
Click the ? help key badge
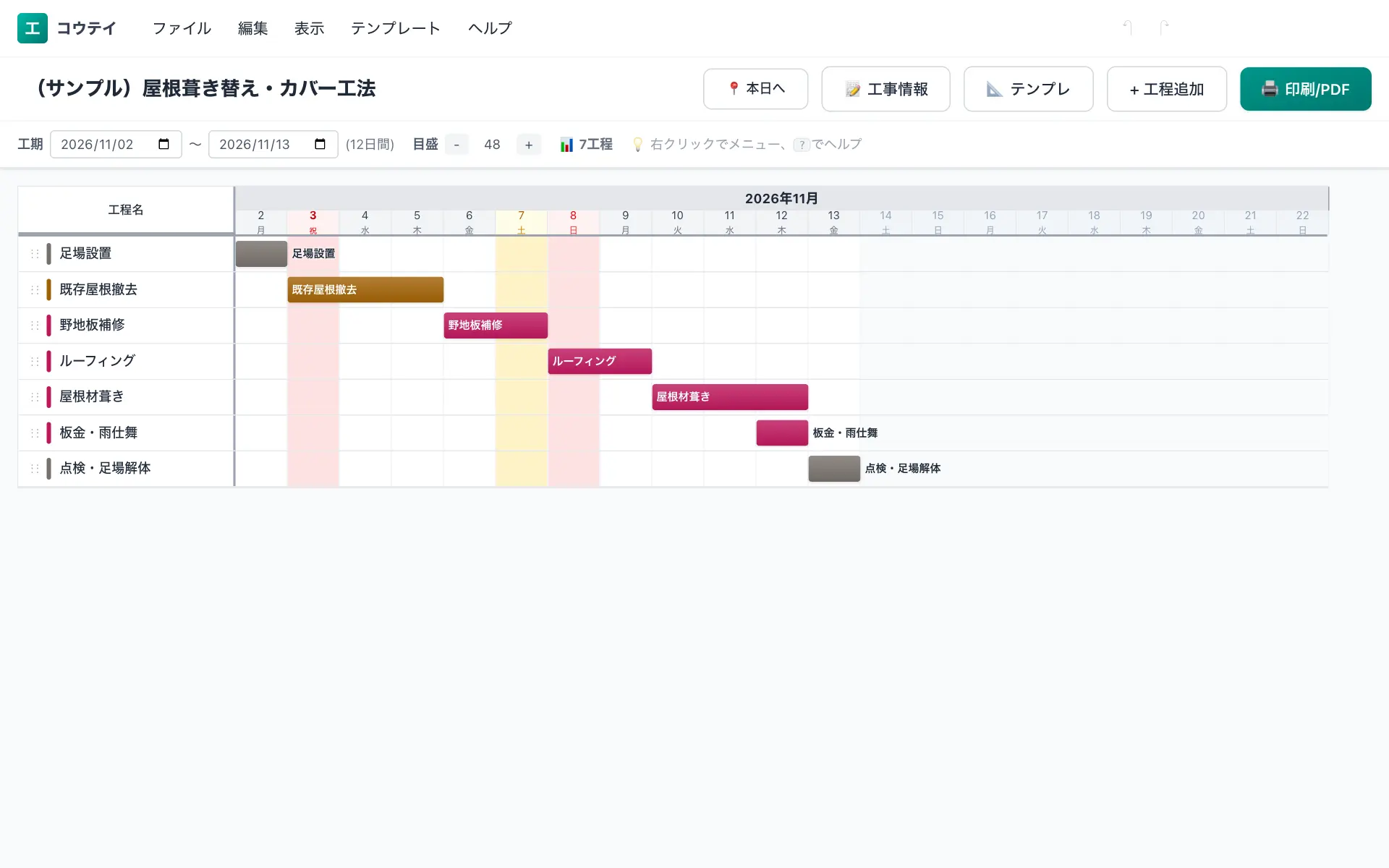pyautogui.click(x=802, y=145)
